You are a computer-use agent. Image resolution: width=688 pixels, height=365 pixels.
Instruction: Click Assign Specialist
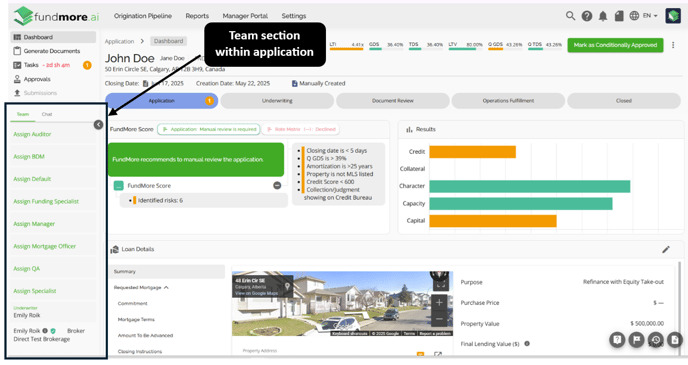35,291
